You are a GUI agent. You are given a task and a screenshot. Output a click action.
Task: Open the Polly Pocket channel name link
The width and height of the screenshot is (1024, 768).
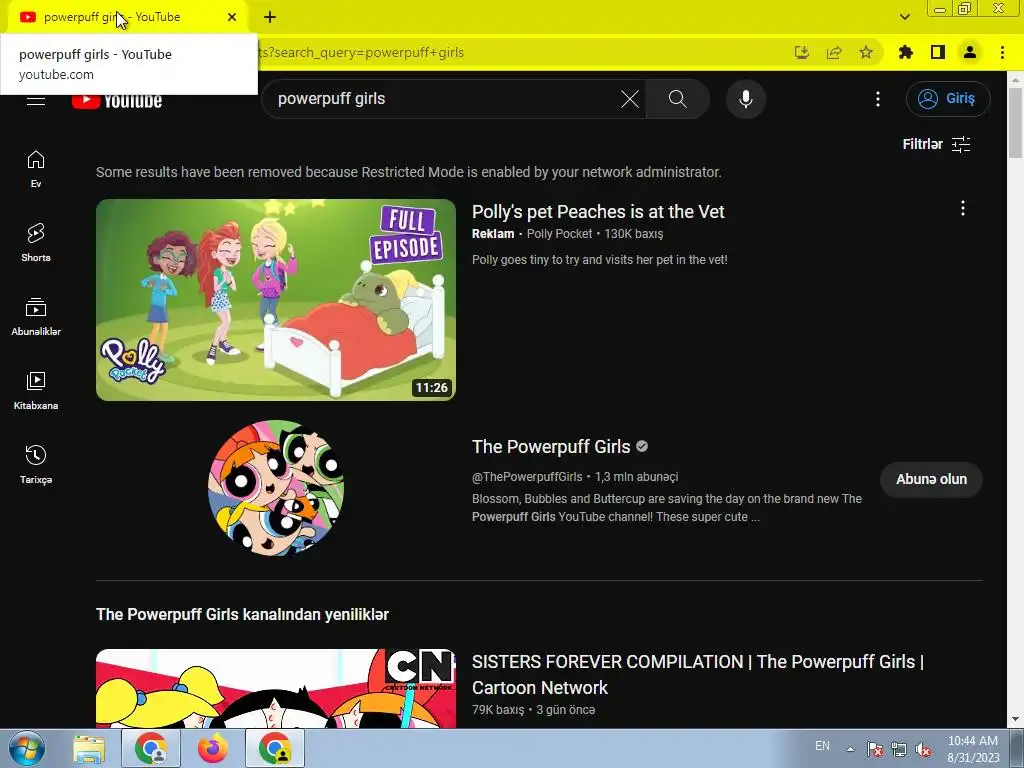[559, 234]
